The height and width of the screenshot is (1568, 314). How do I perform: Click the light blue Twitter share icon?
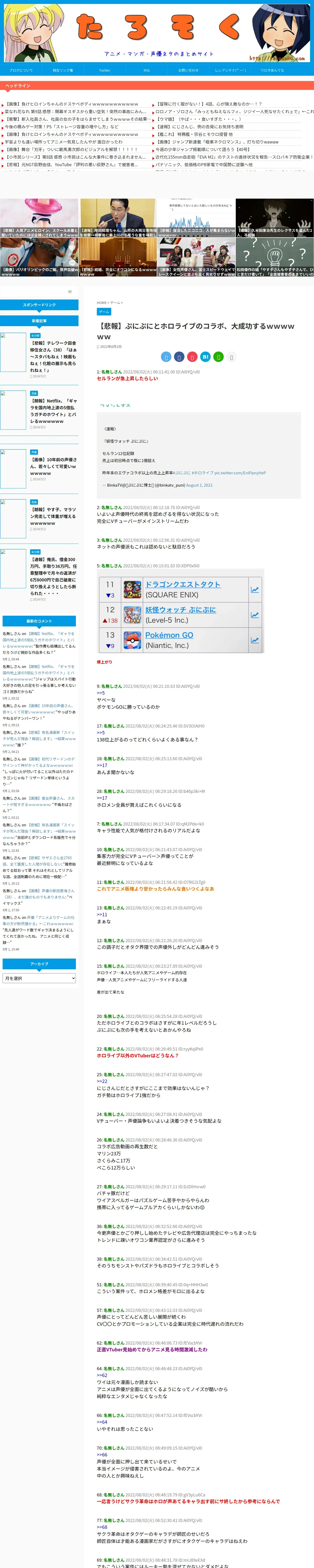[x=166, y=357]
